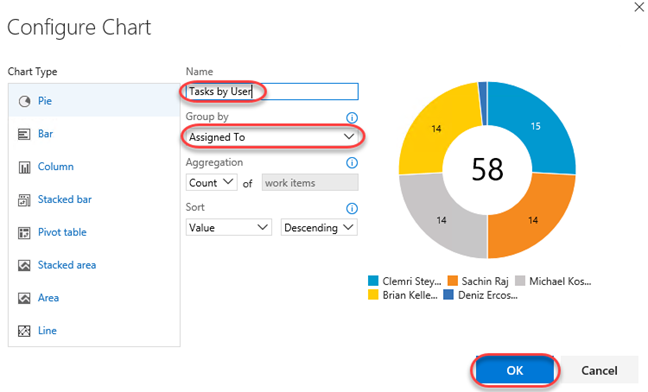This screenshot has height=392, width=648.
Task: Open the Assigned To group-by dropdown
Action: tap(272, 137)
